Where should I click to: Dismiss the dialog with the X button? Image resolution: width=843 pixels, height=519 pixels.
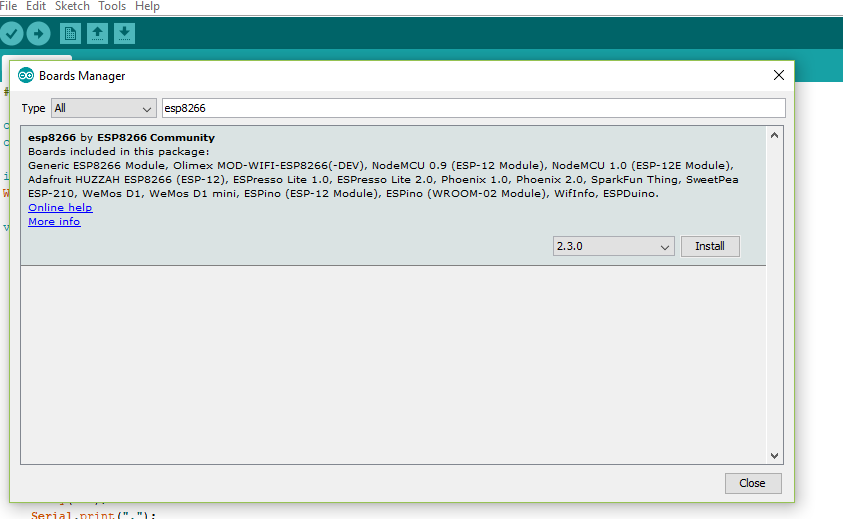778,75
